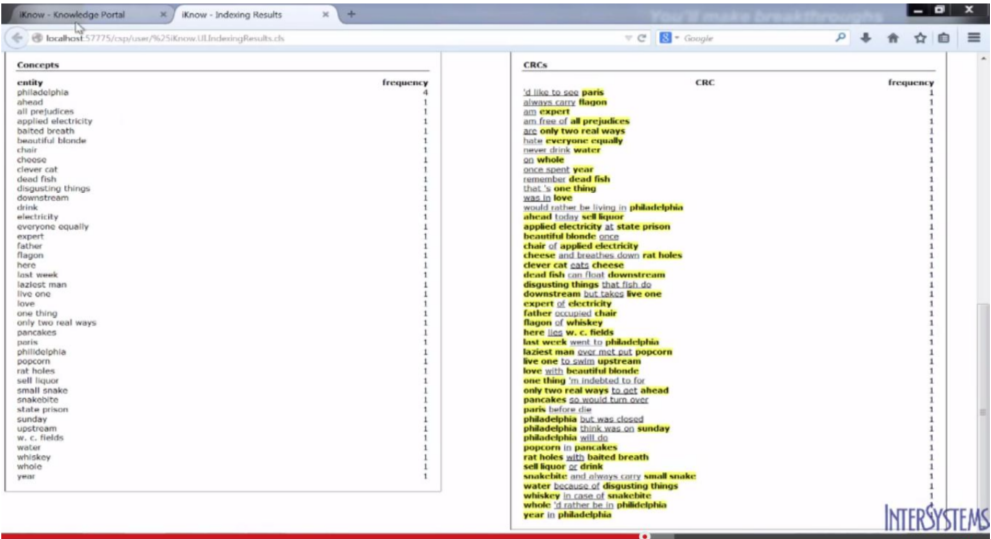
Task: Click the 'CRC' column header
Action: (705, 82)
